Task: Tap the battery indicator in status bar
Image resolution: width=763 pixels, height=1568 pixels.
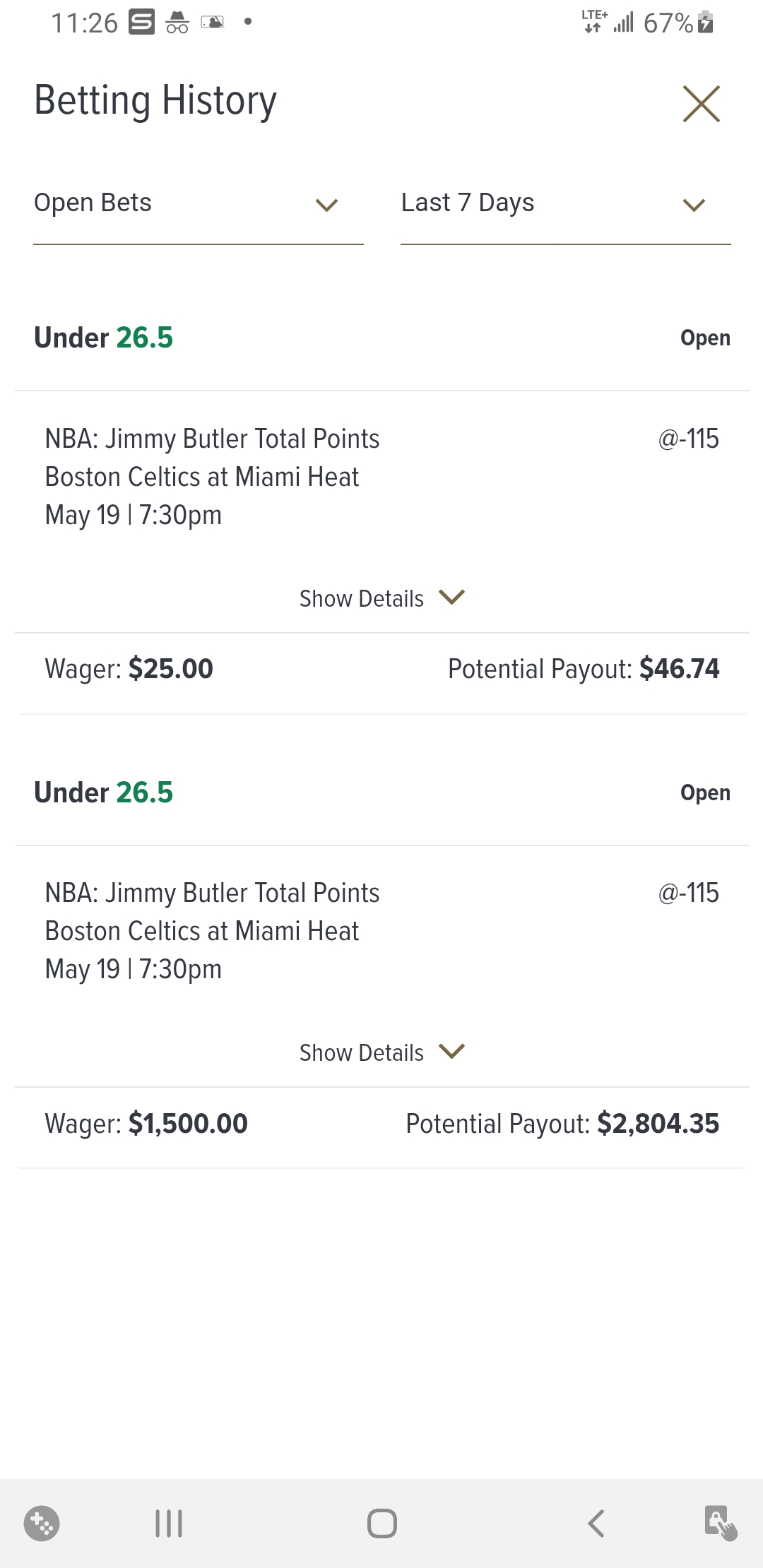Action: point(705,23)
